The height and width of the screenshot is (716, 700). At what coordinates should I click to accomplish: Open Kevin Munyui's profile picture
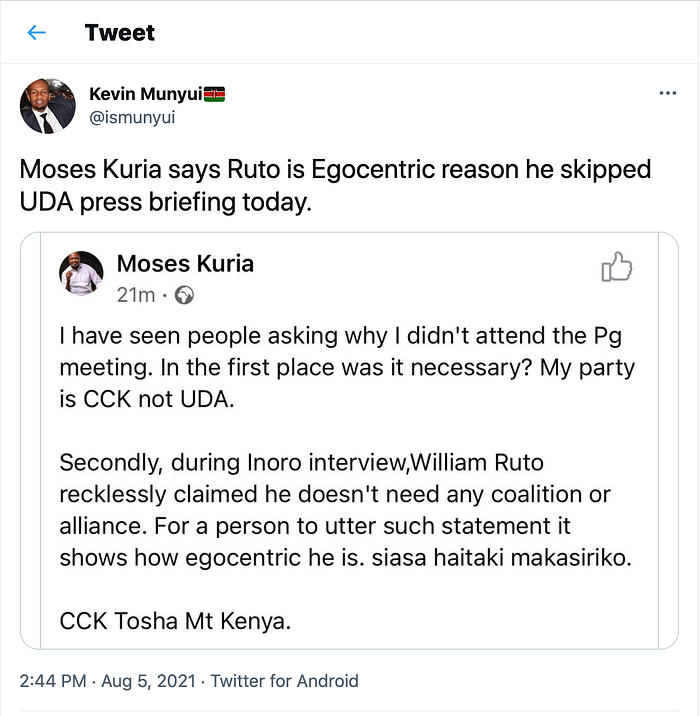click(x=47, y=106)
